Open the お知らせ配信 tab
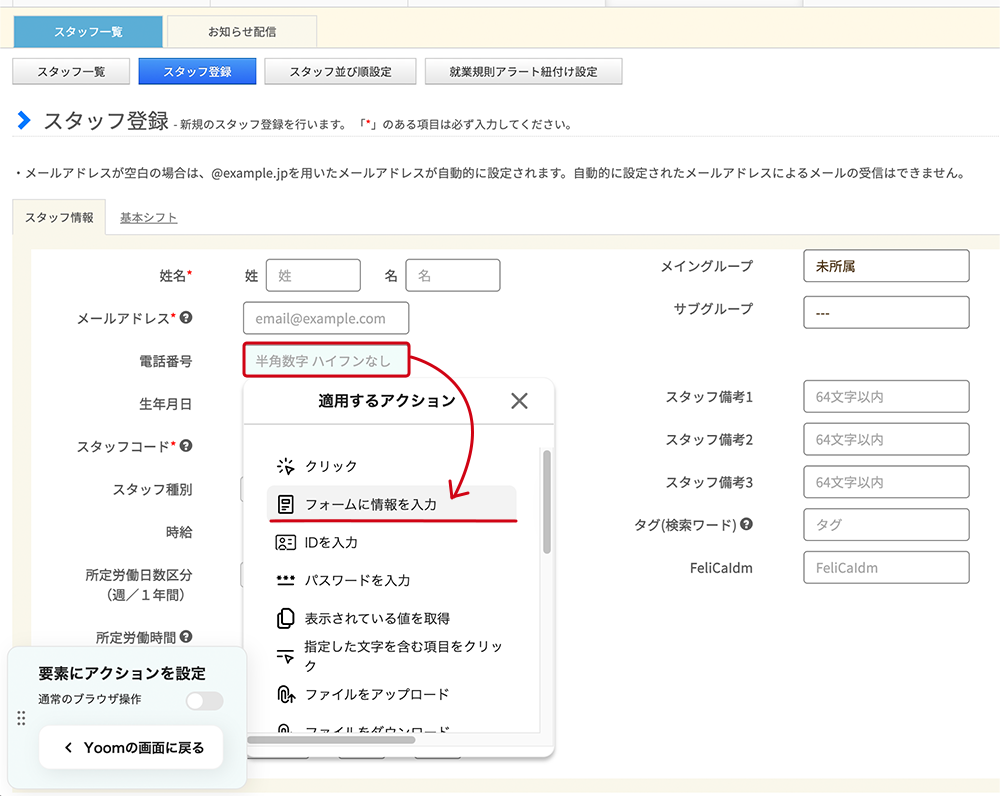The height and width of the screenshot is (796, 1000). [x=242, y=32]
